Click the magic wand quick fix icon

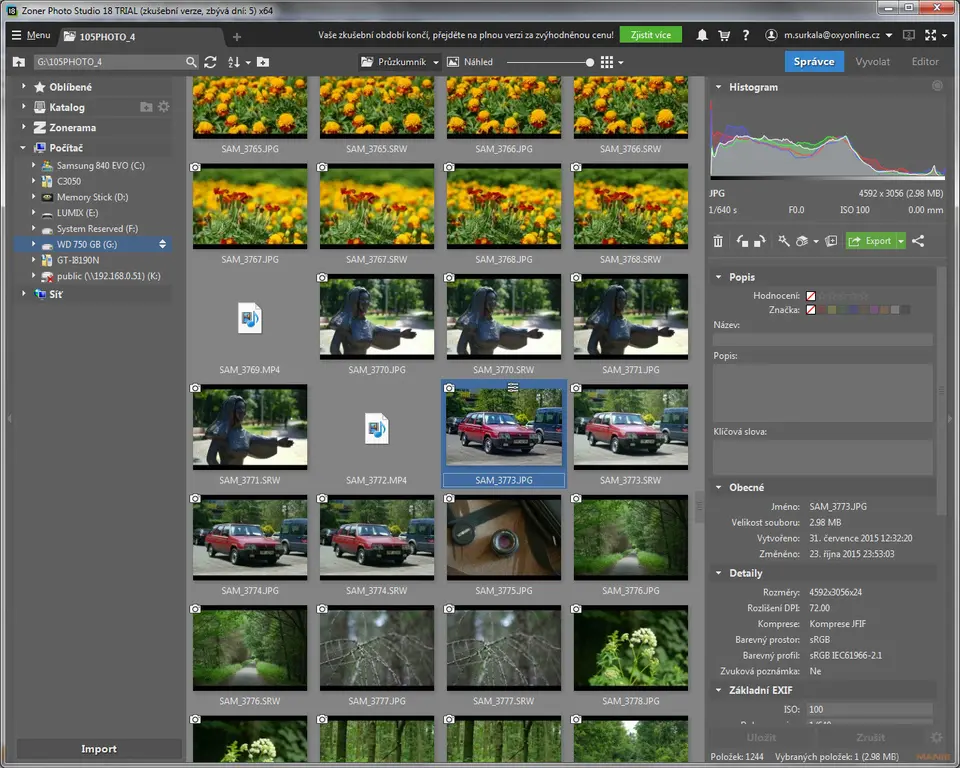783,241
